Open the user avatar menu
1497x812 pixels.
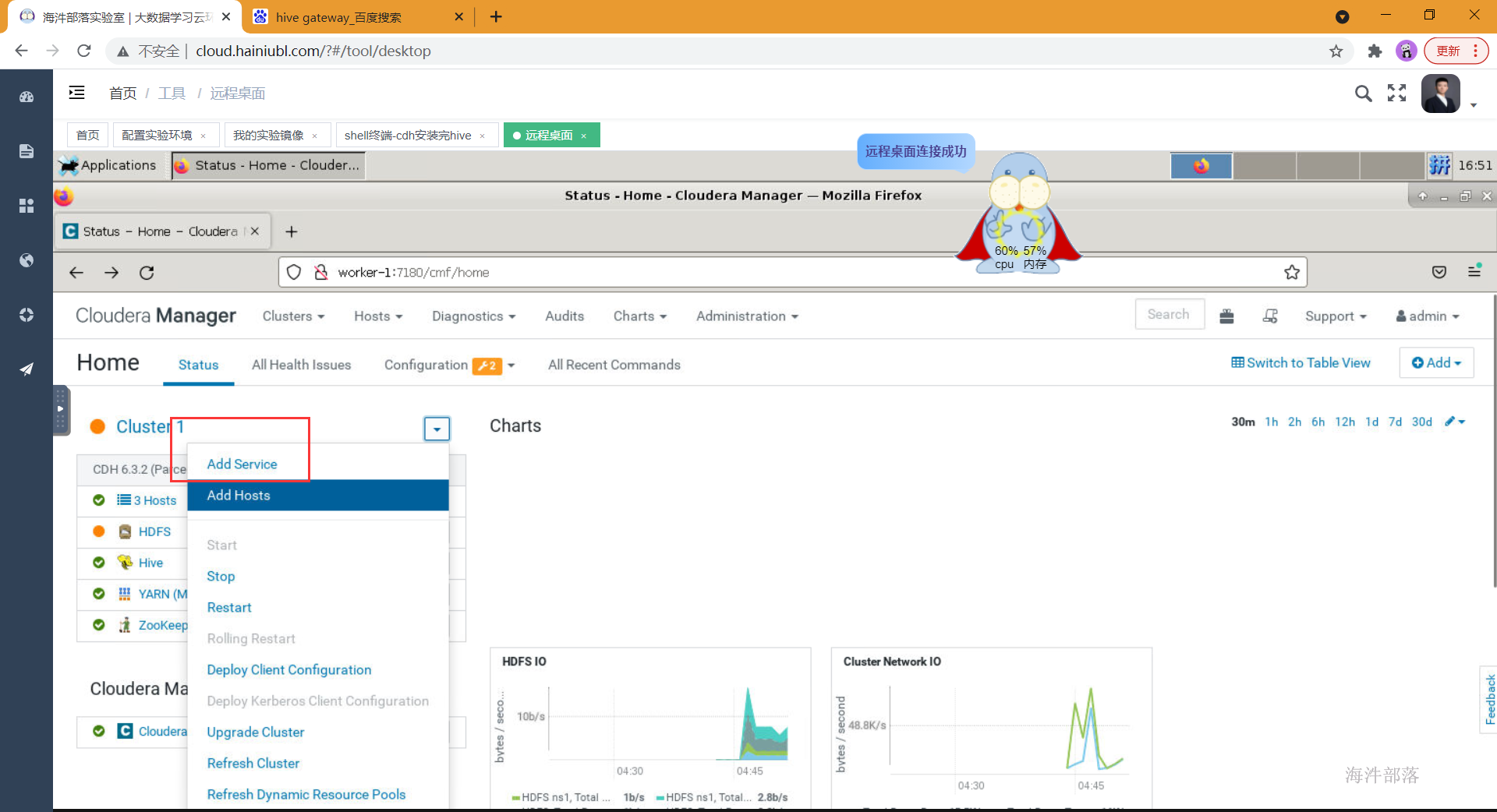(1441, 94)
